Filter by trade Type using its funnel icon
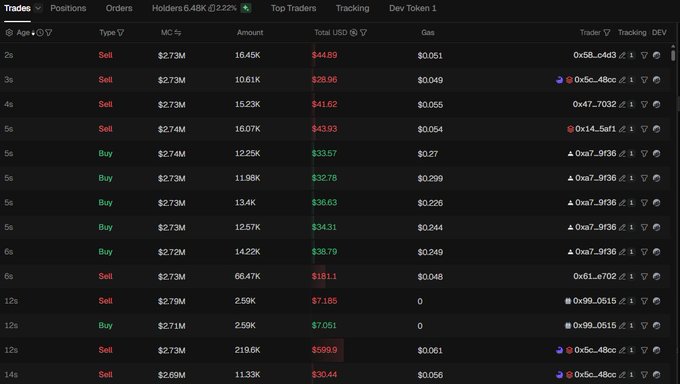 [121, 33]
